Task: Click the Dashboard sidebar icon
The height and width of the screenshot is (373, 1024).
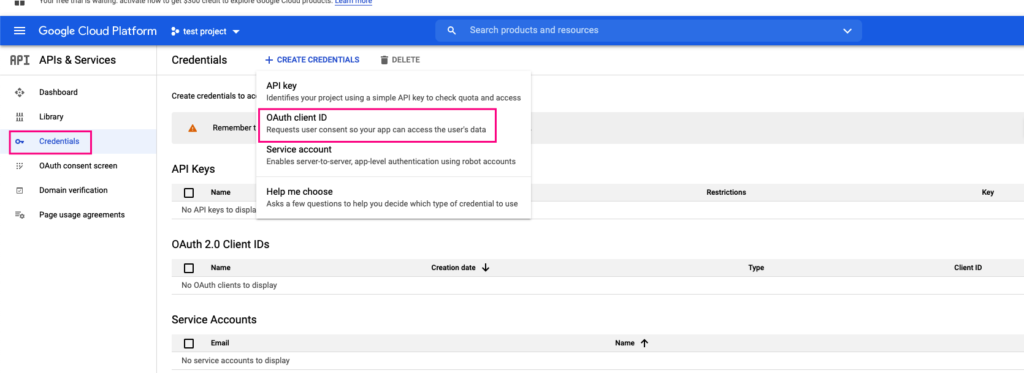Action: click(20, 93)
